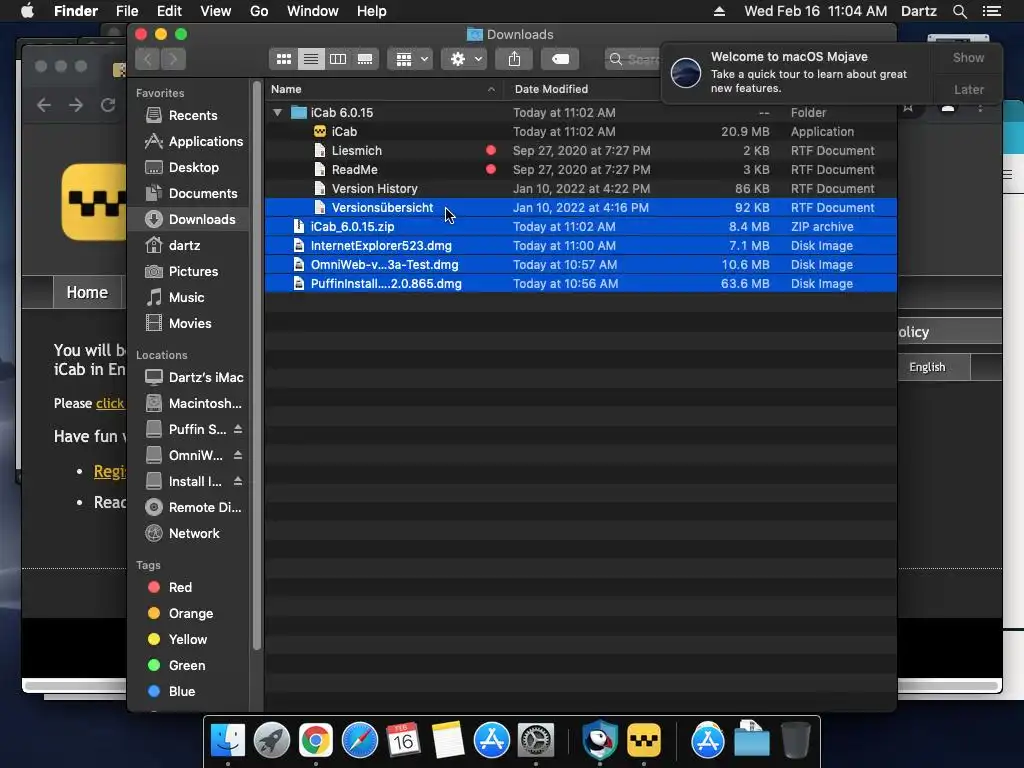1024x768 pixels.
Task: Open Google Chrome from the Dock
Action: pos(316,741)
